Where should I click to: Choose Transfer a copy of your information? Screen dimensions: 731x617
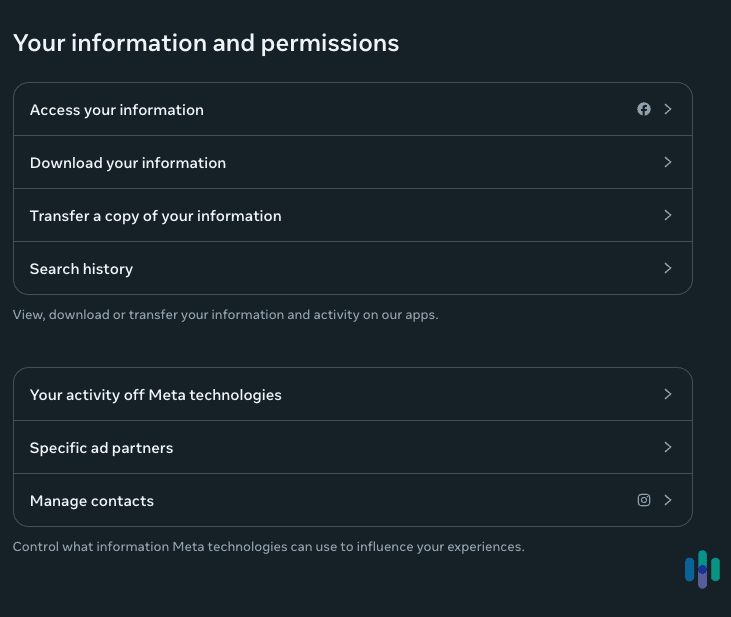pyautogui.click(x=156, y=216)
